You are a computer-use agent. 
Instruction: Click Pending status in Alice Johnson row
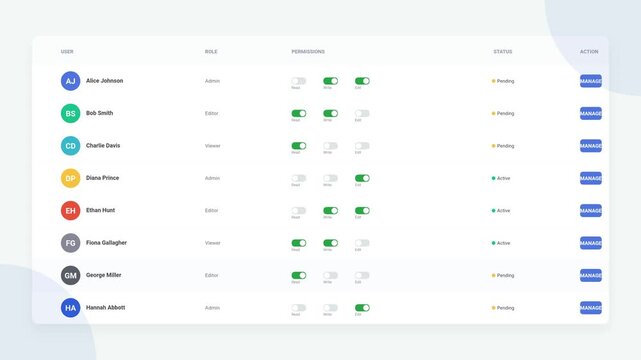(503, 81)
